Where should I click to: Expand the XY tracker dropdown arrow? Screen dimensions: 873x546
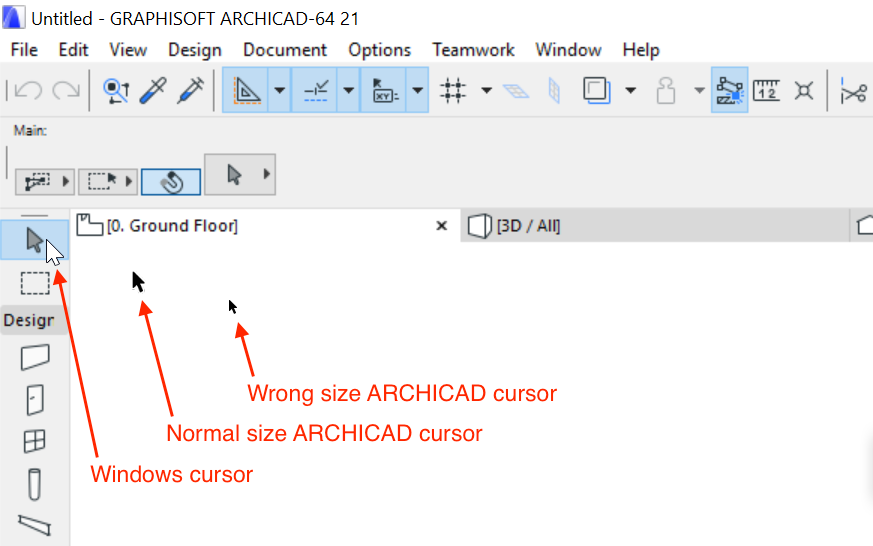tap(418, 90)
